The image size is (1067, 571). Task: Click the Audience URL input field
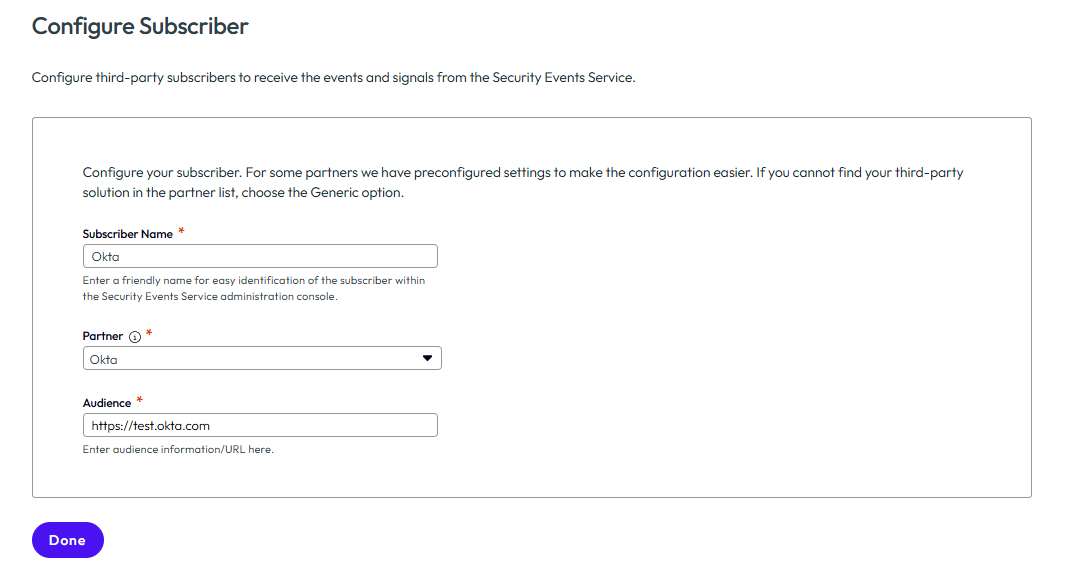[x=260, y=425]
